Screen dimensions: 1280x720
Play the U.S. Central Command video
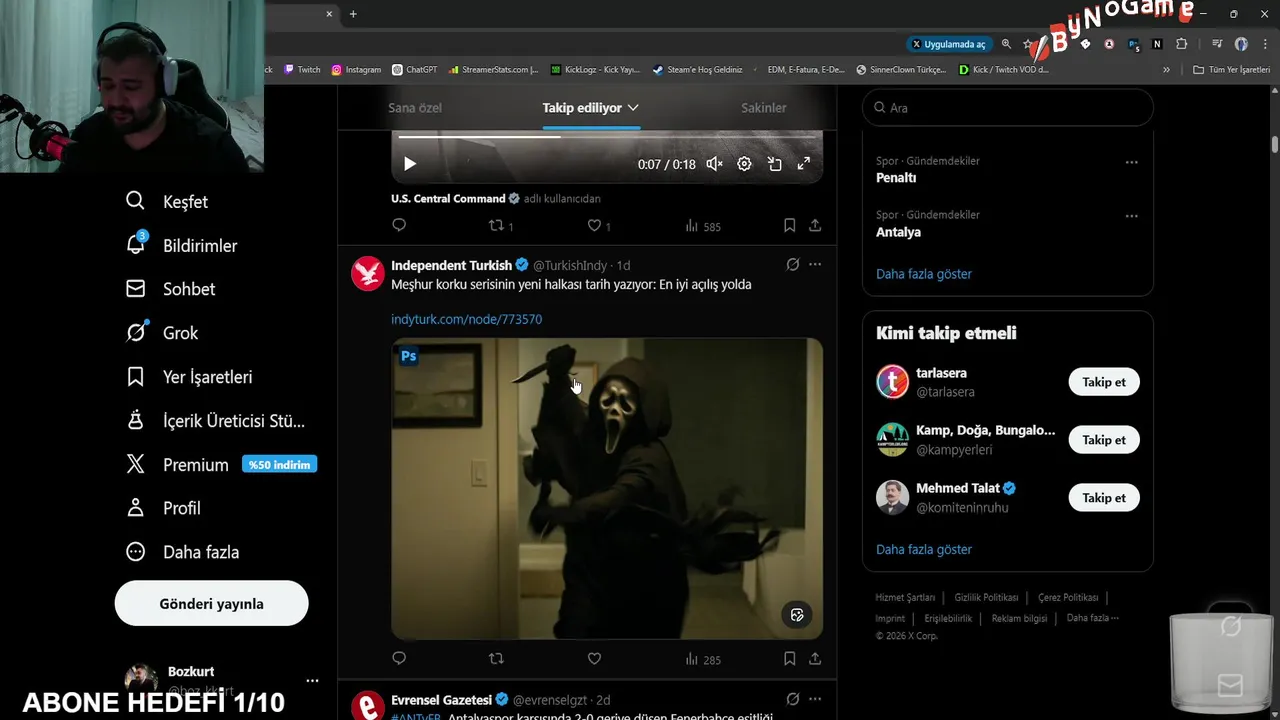coord(410,164)
